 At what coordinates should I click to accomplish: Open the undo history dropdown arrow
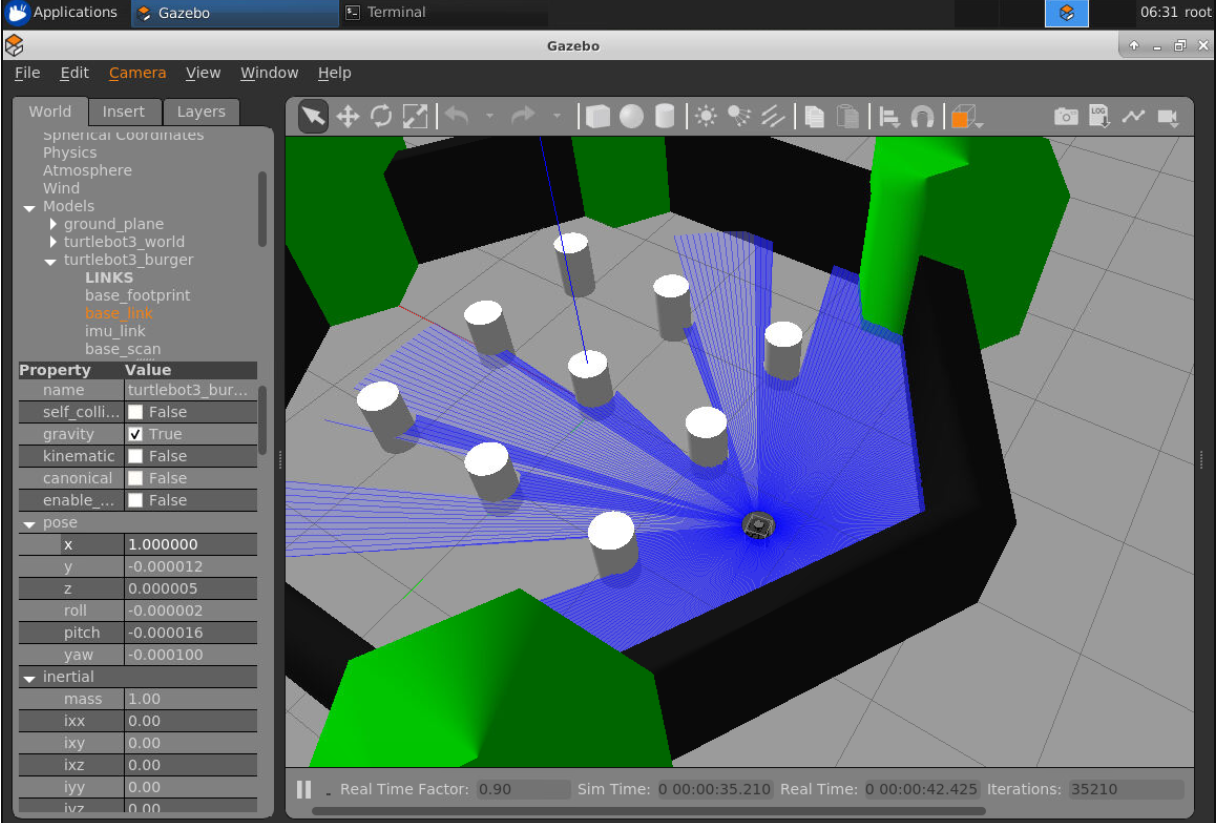[x=489, y=117]
